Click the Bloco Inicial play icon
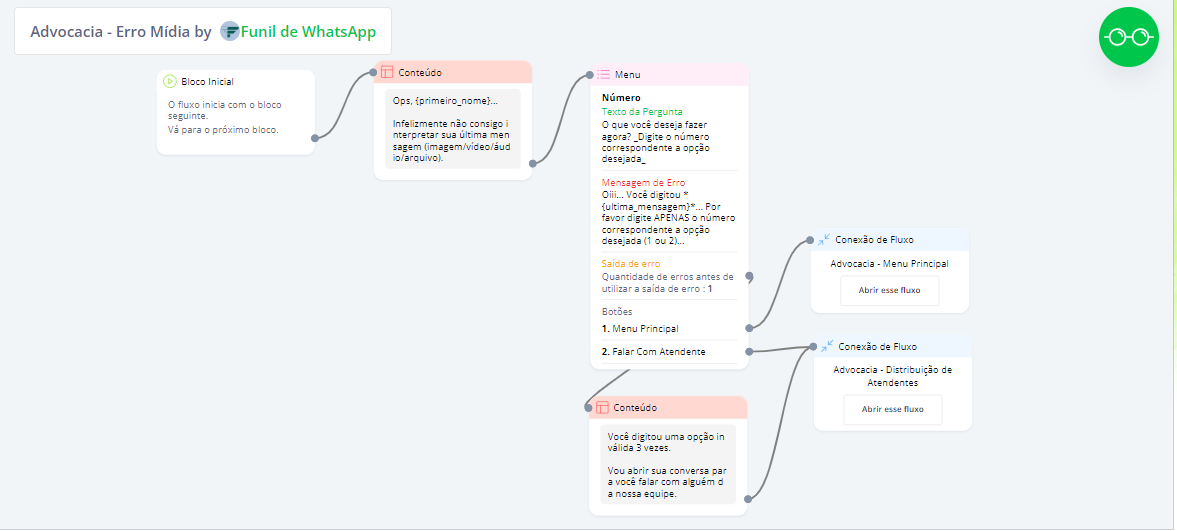1177x531 pixels. point(171,82)
